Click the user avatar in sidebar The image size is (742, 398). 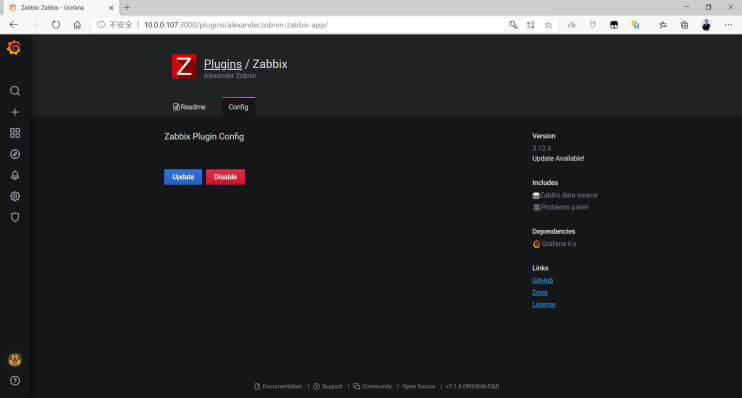click(15, 360)
